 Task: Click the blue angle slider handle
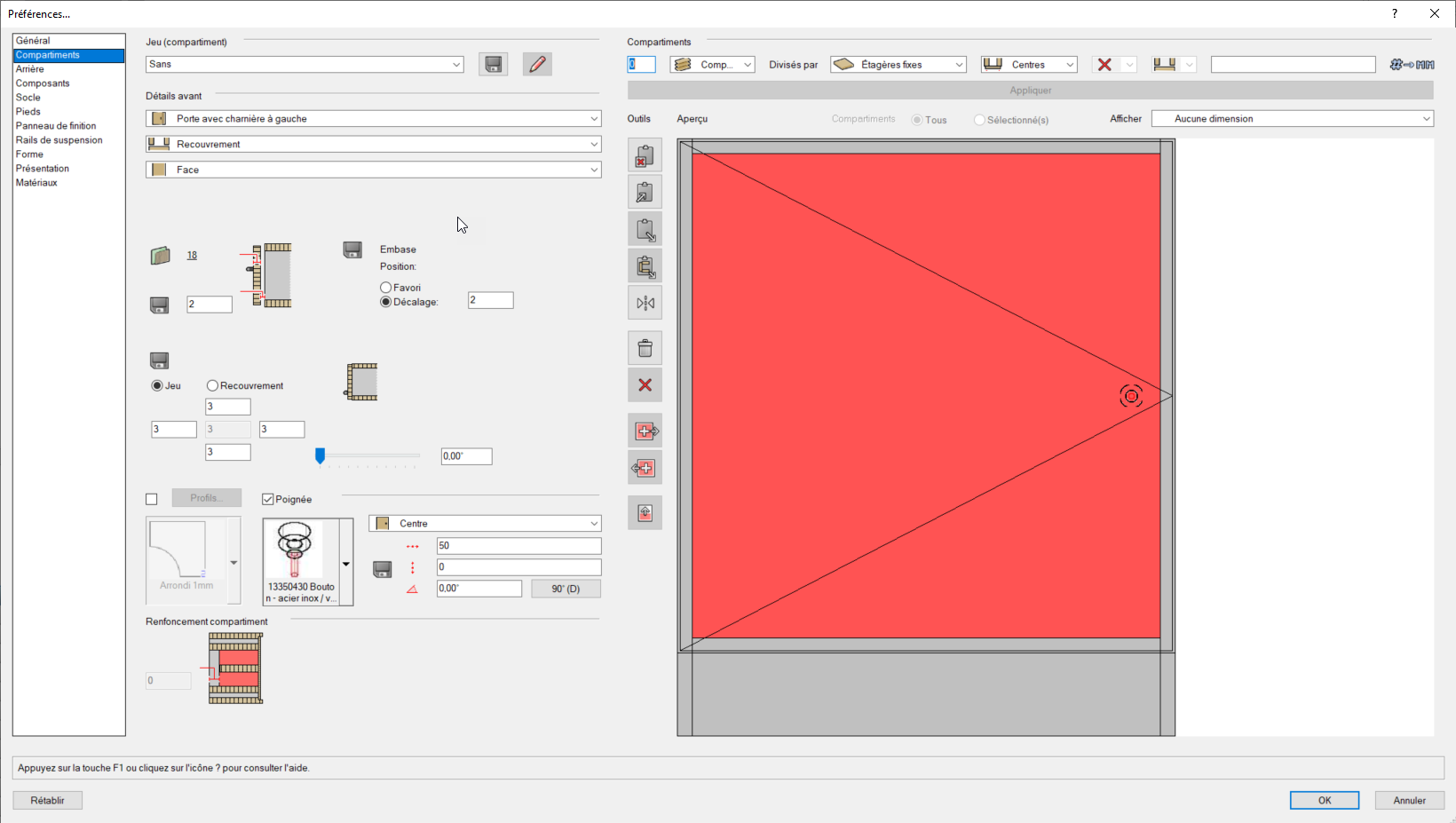coord(320,455)
